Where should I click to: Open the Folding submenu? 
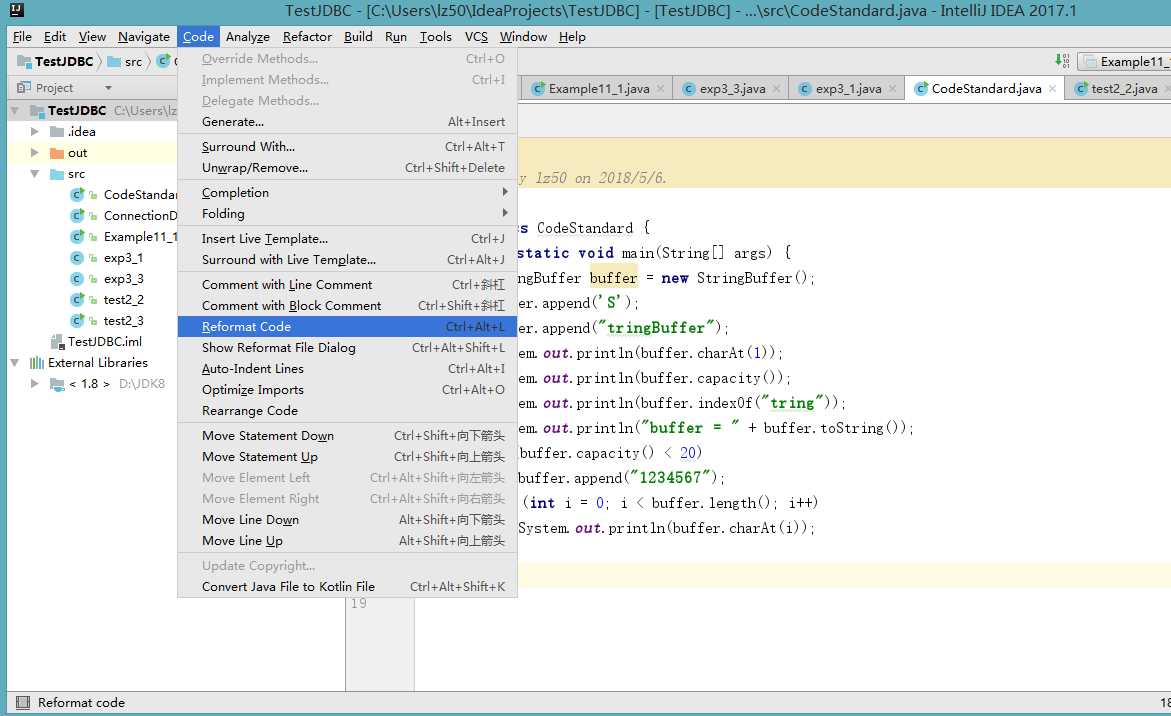point(347,214)
